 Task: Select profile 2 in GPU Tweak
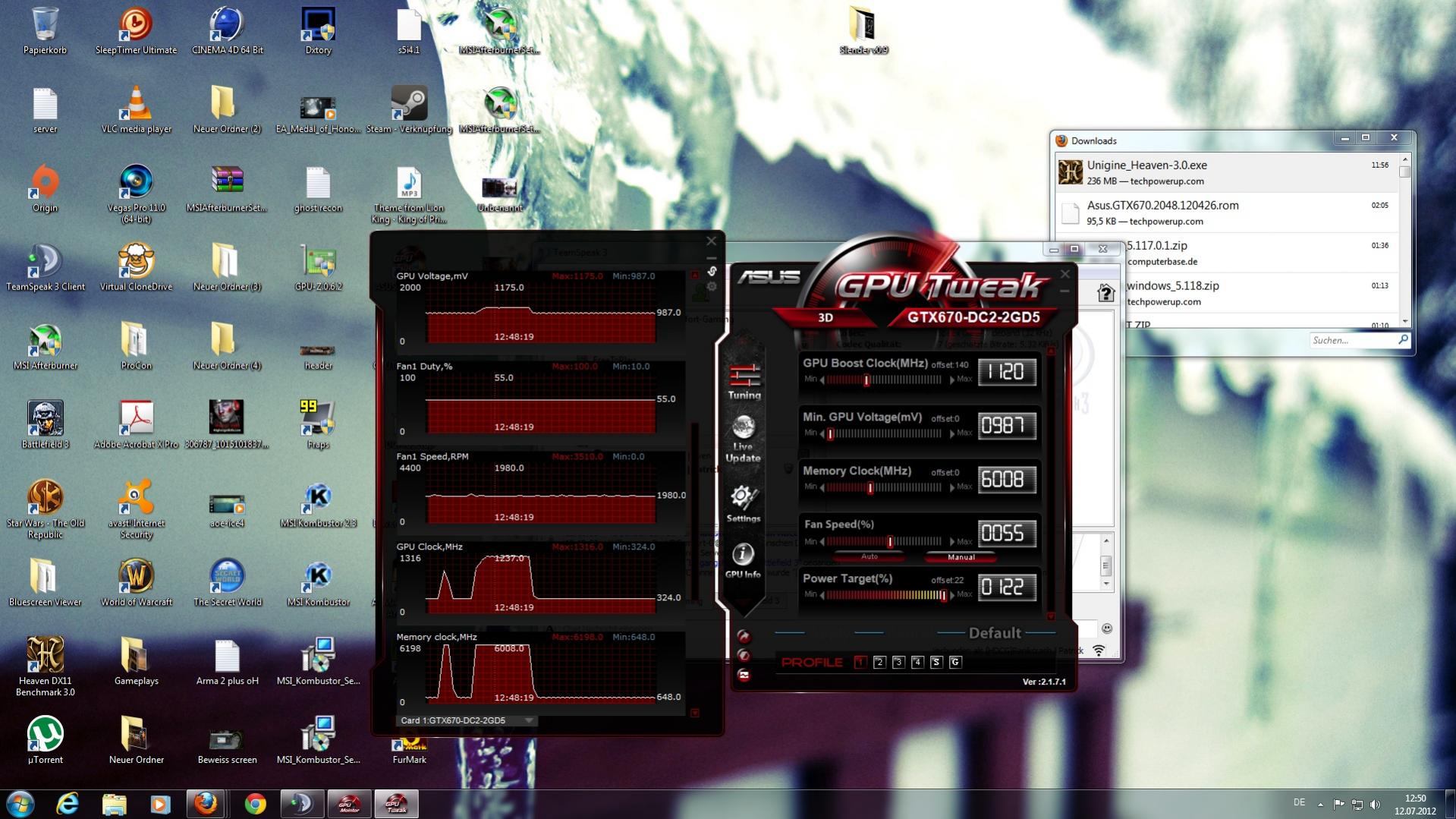879,663
